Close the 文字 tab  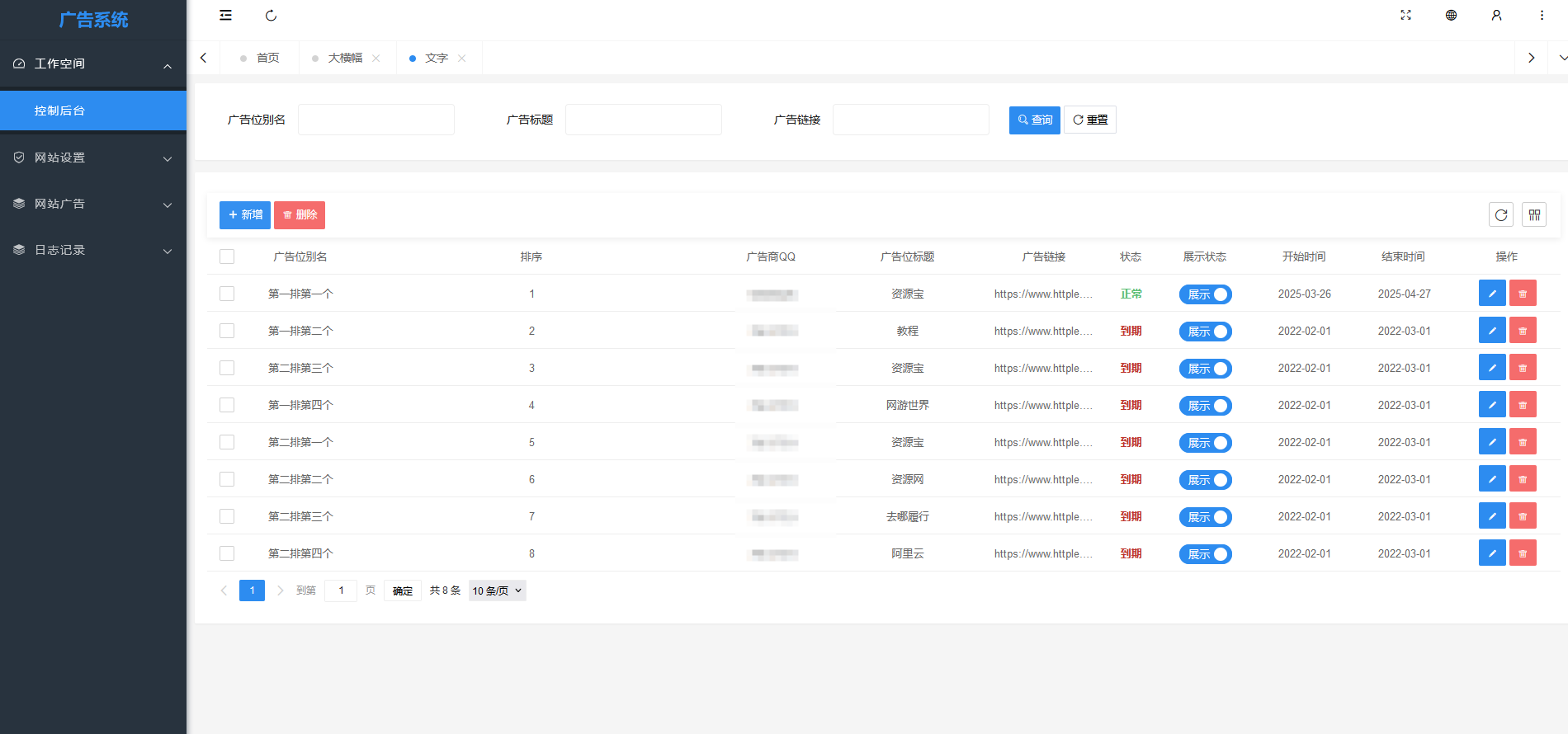(x=462, y=58)
